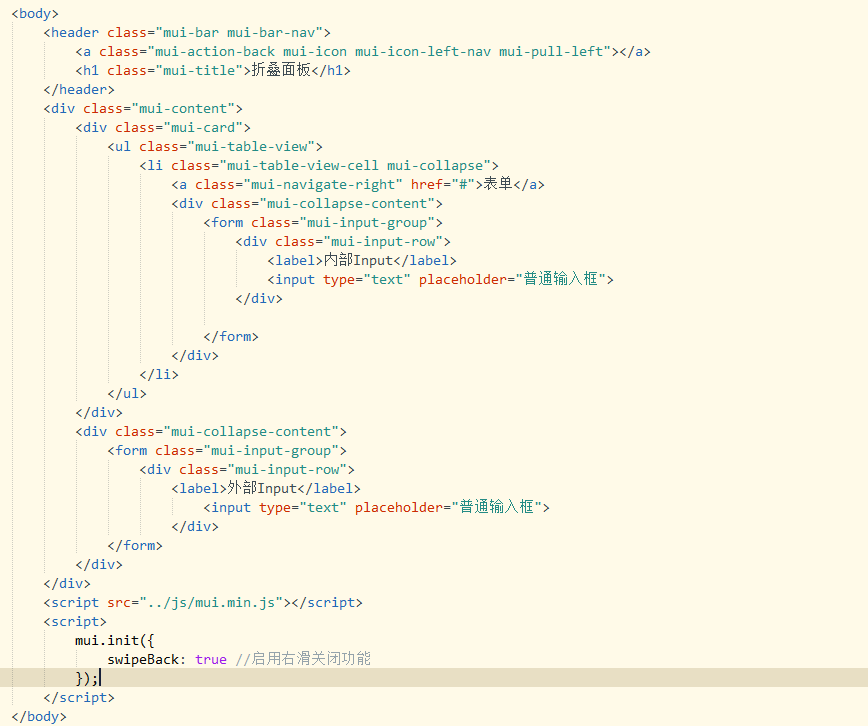Click the mui-navigate-right 表单 anchor line

tap(358, 184)
